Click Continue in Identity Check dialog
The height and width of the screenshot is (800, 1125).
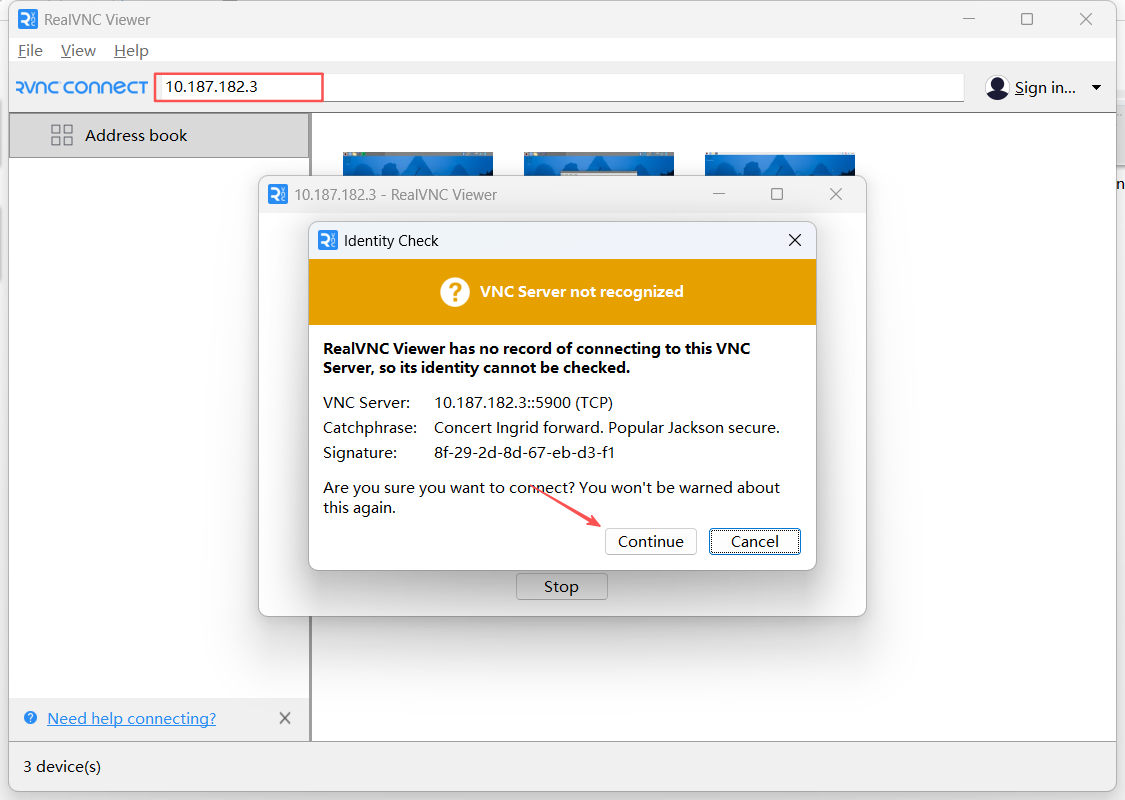coord(651,542)
